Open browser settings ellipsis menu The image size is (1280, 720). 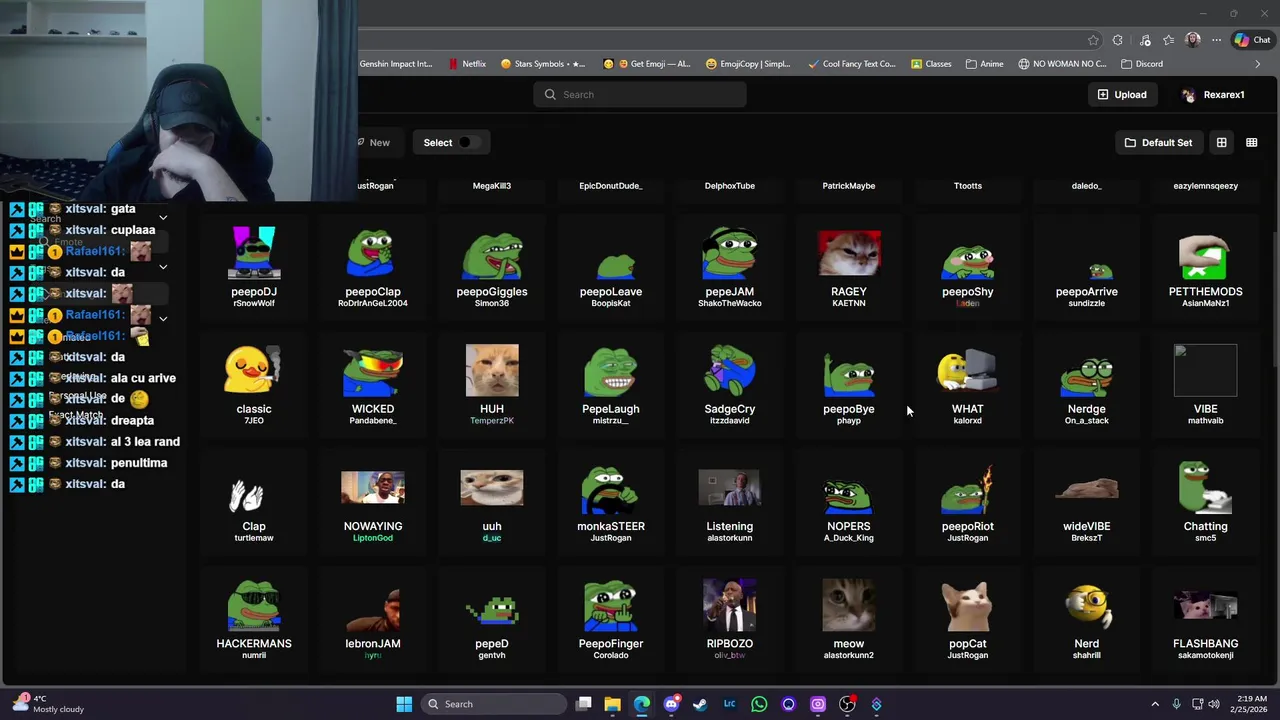1216,40
